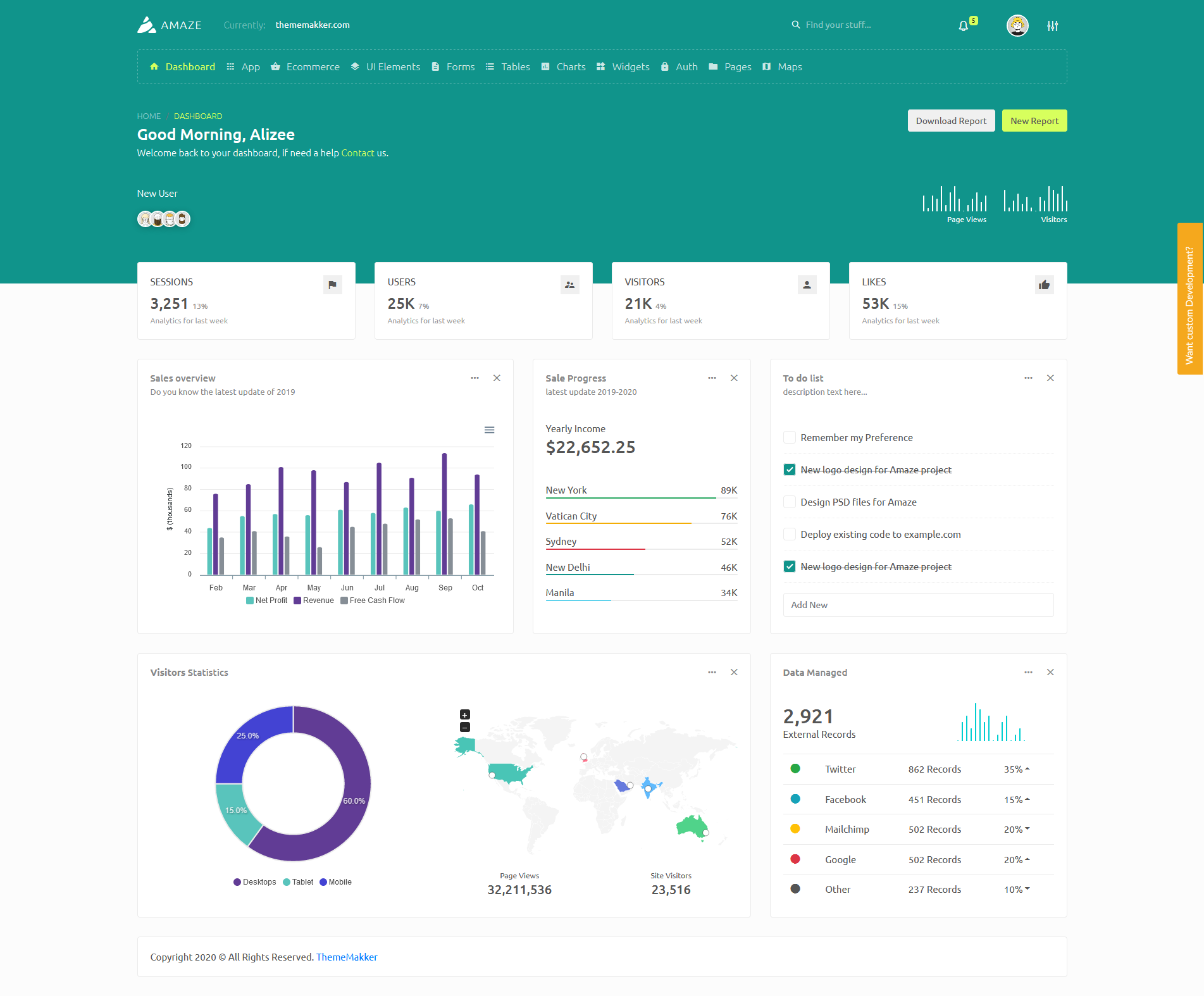The height and width of the screenshot is (996, 1204).
Task: Click the Sessions card flag icon
Action: point(332,285)
